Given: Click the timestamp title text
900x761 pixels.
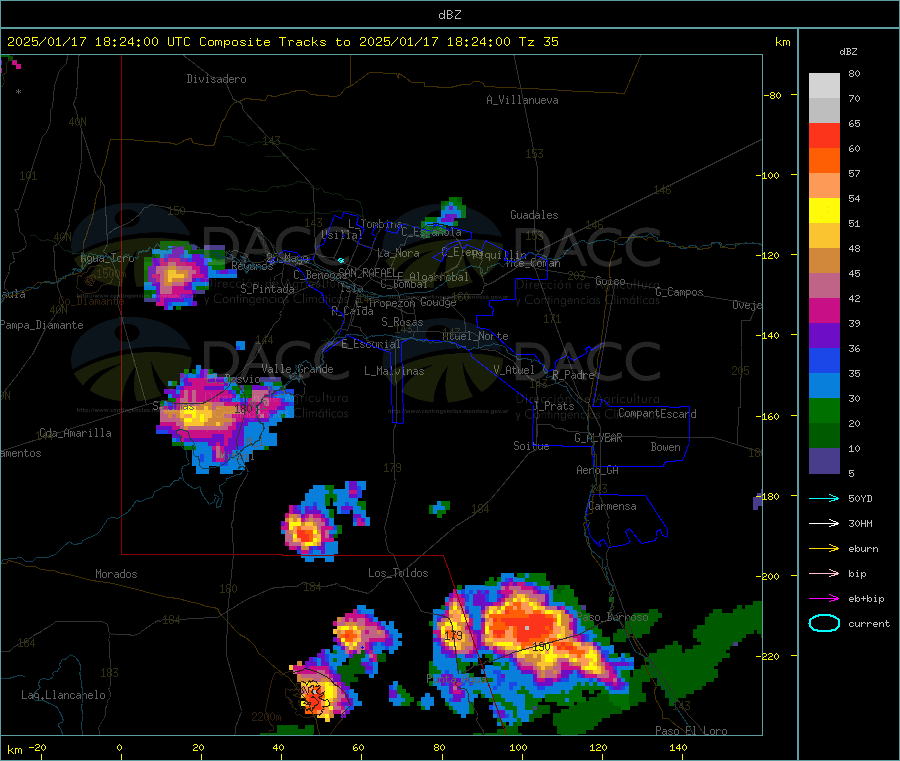Looking at the screenshot, I should pos(283,42).
